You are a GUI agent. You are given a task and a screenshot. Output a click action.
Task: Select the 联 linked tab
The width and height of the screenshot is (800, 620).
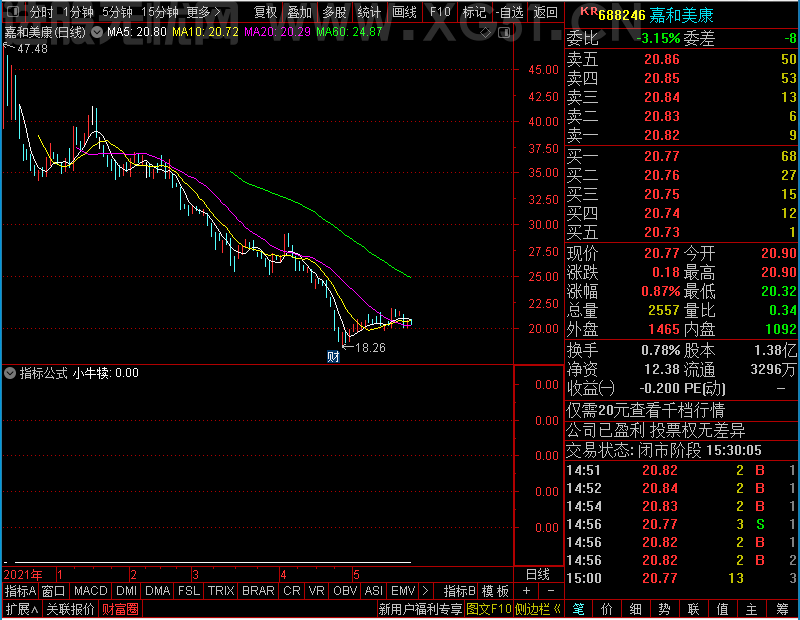[693, 609]
